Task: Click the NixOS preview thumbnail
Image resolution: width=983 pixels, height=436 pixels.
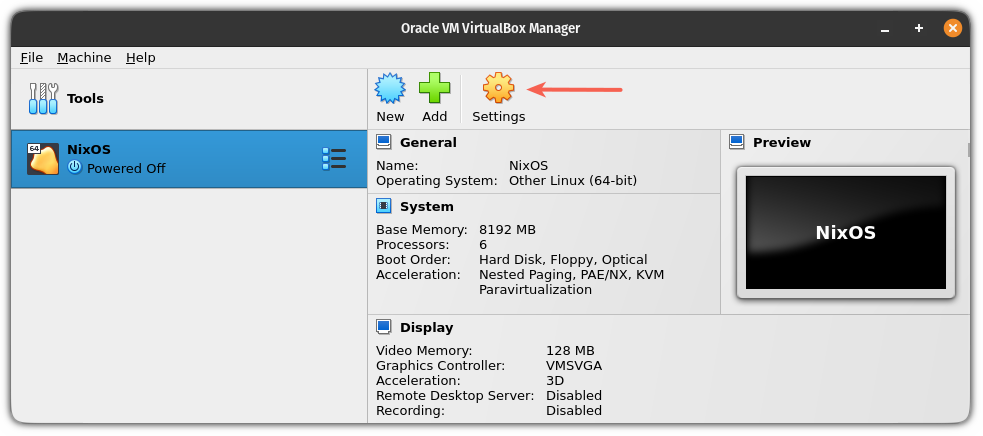Action: (845, 233)
